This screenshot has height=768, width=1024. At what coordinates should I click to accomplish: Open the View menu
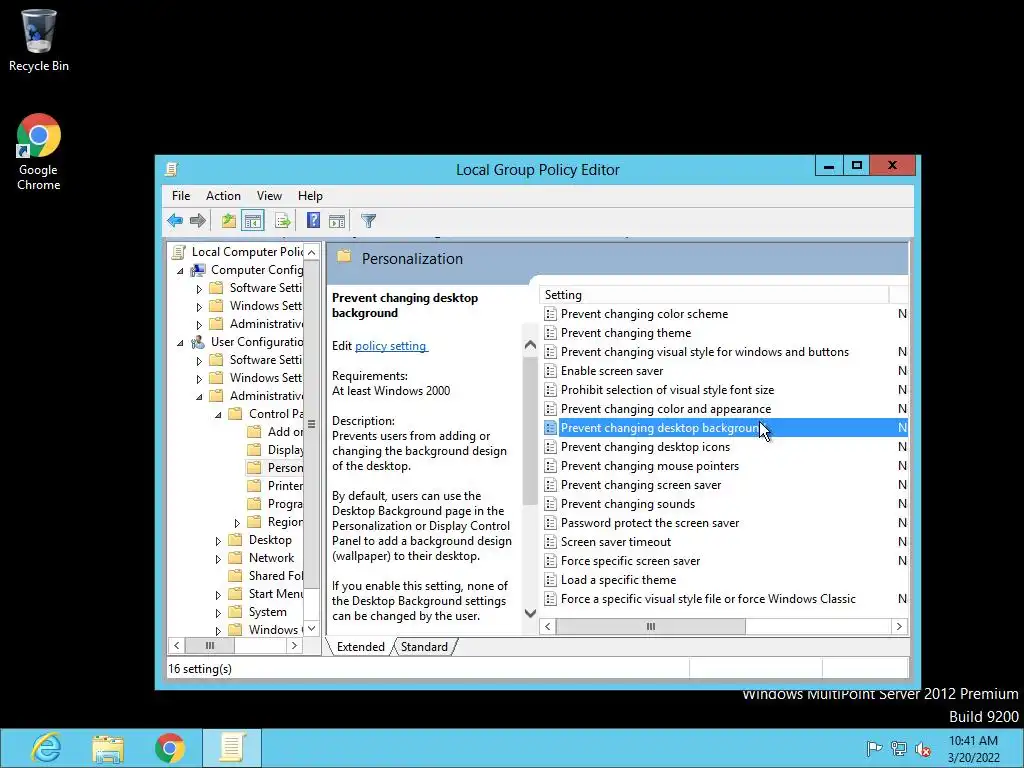(269, 196)
